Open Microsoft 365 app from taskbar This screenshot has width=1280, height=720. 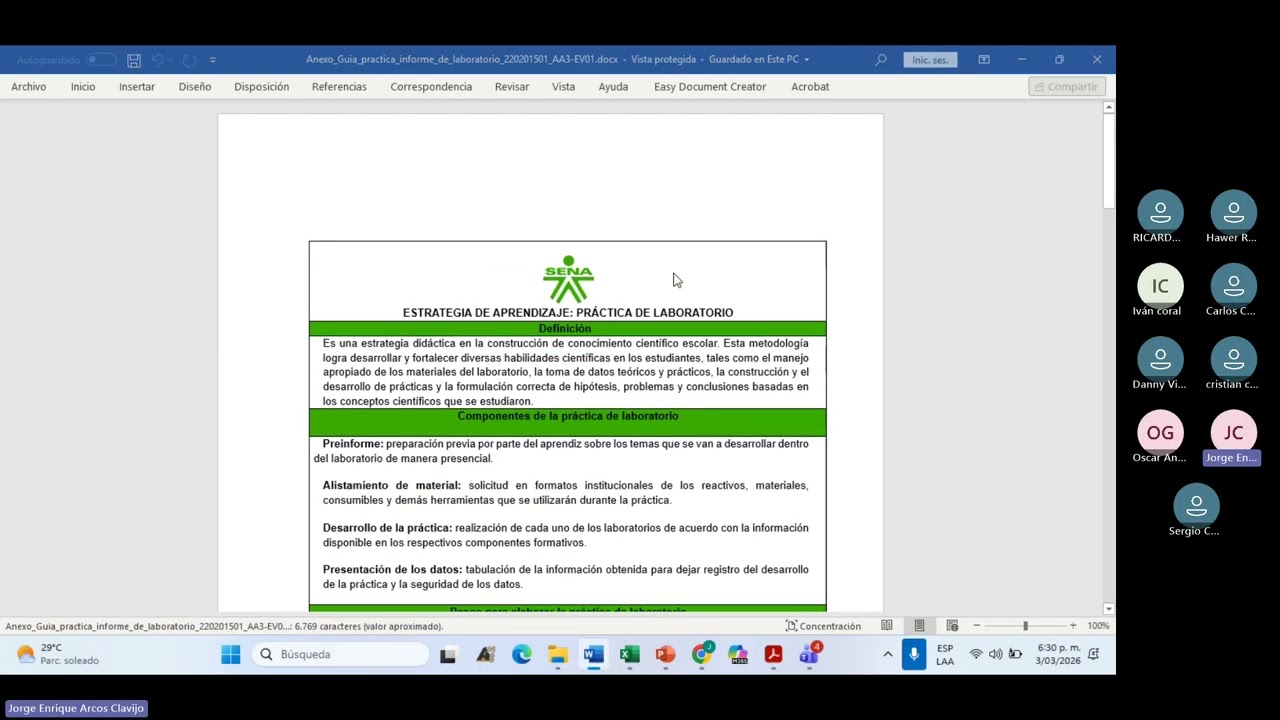coord(738,654)
